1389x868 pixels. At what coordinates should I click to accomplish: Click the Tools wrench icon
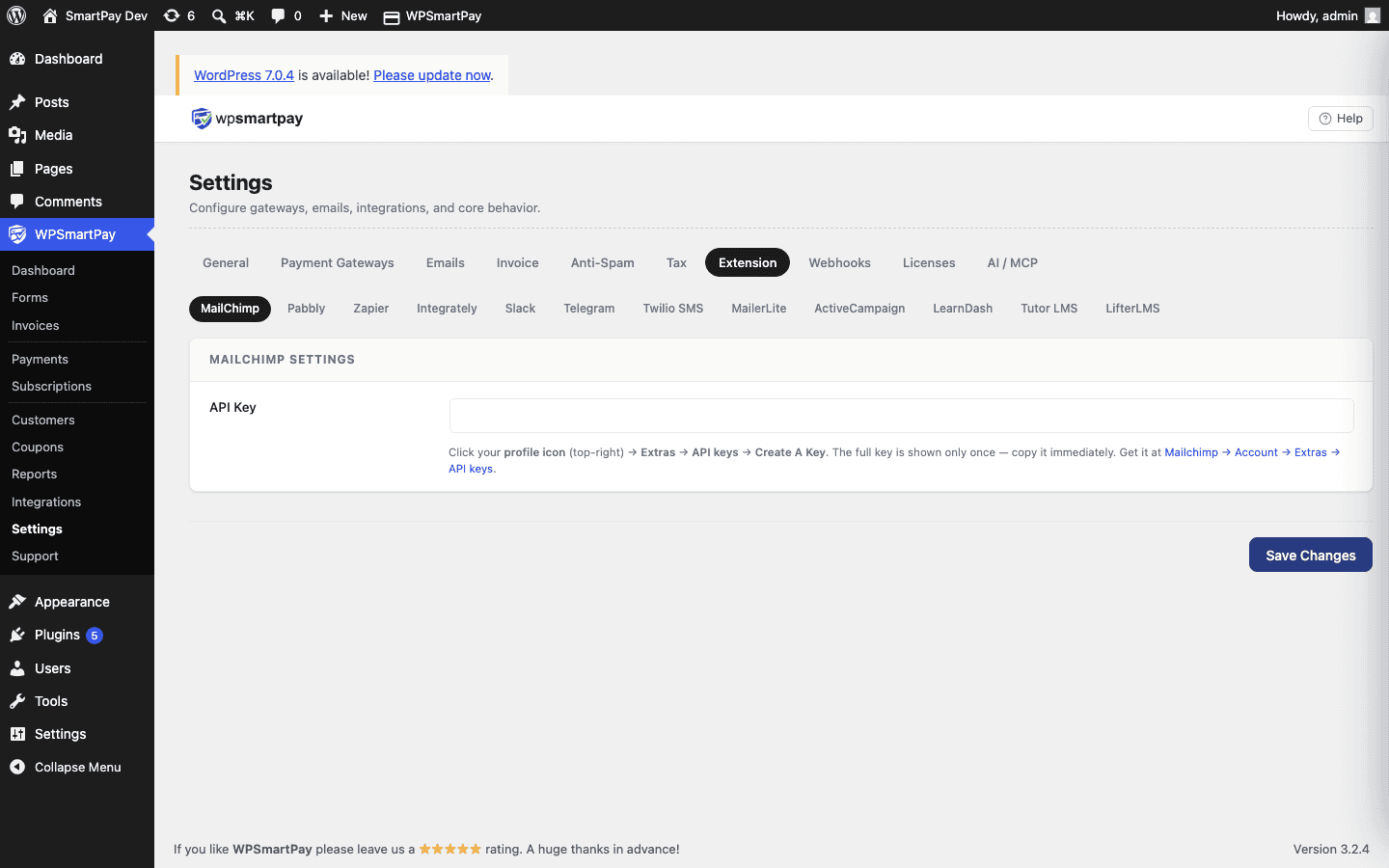click(x=17, y=701)
